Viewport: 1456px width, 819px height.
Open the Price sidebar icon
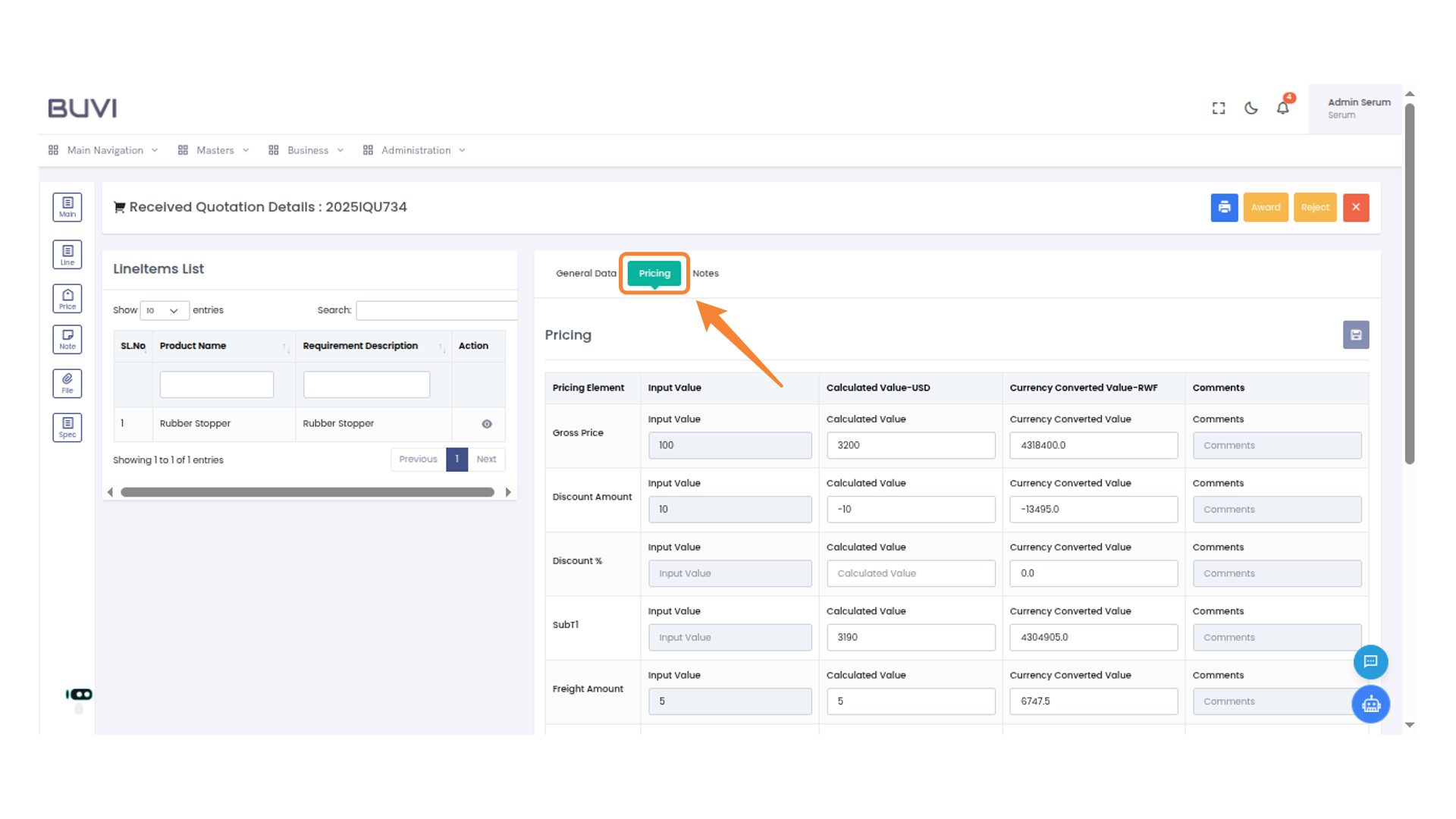tap(67, 299)
